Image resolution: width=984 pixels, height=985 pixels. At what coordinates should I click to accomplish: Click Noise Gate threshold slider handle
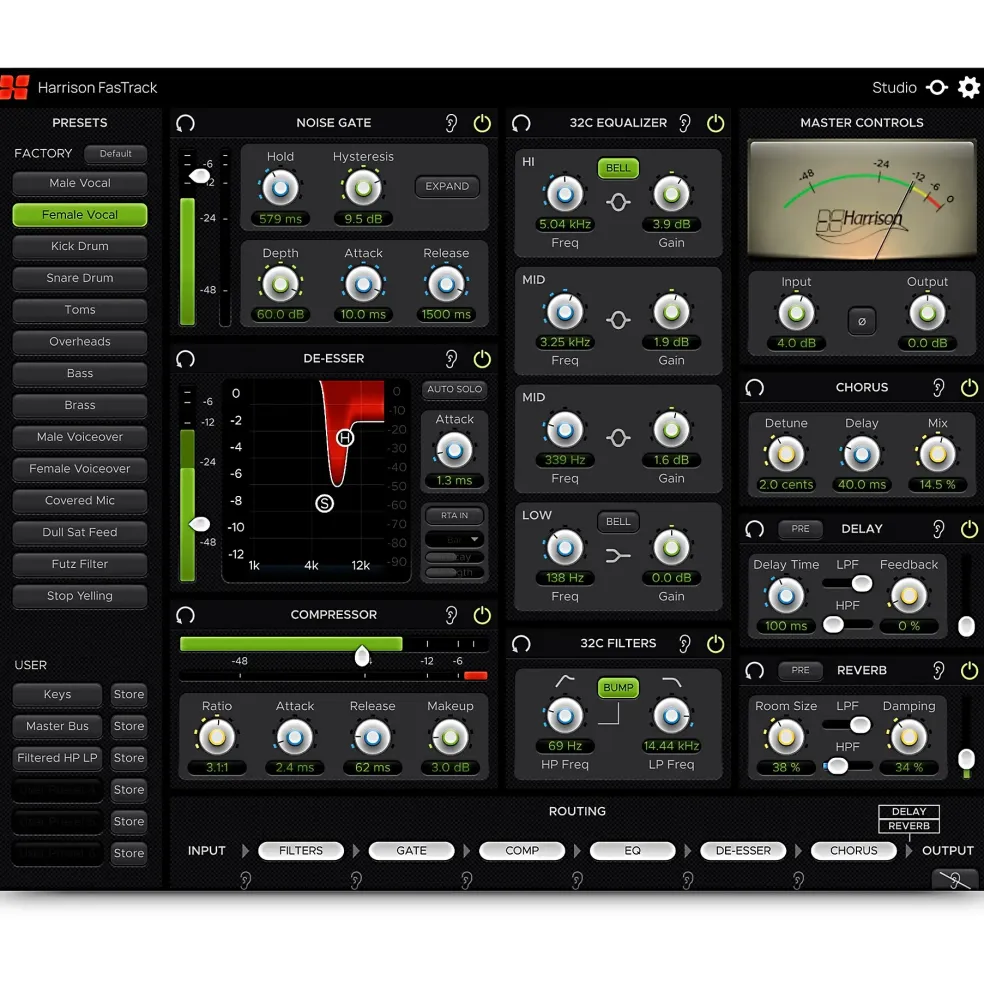tap(200, 176)
